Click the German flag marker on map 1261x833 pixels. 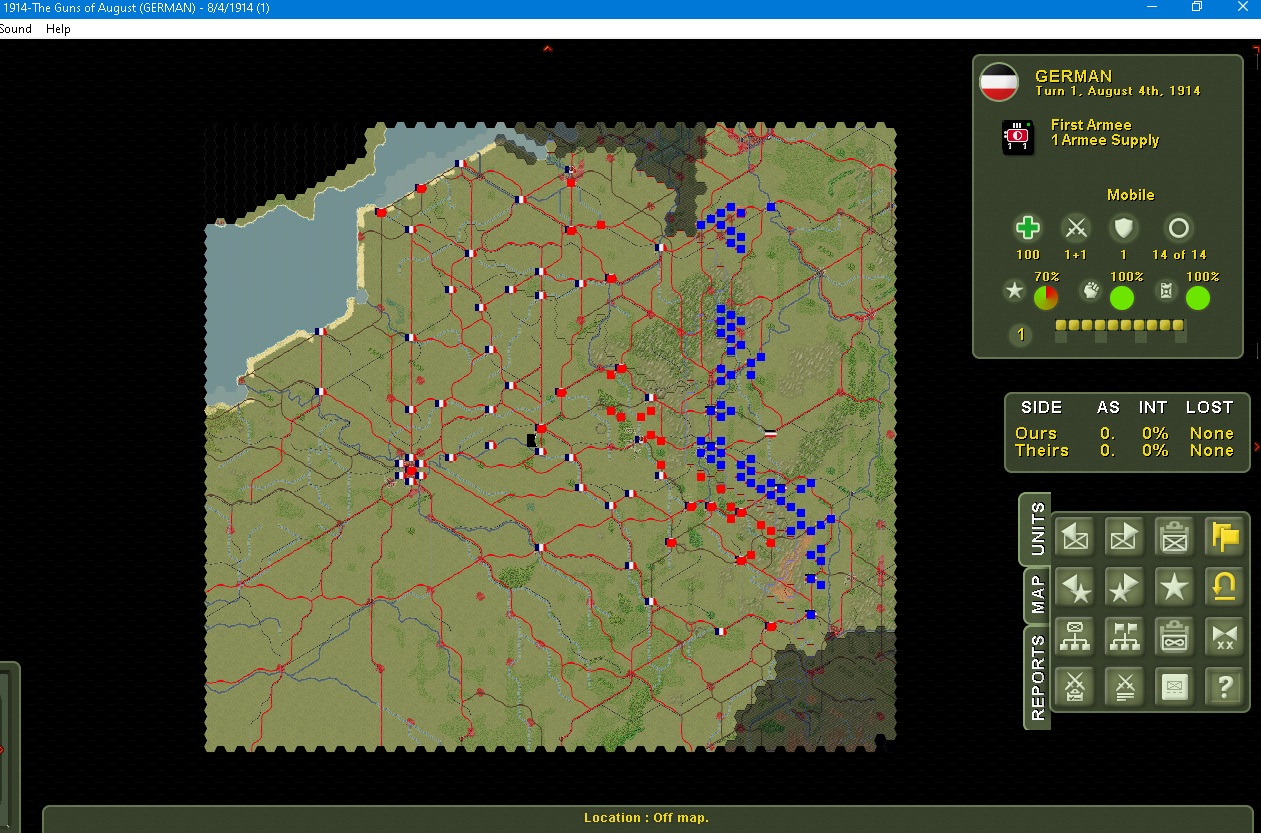click(770, 434)
